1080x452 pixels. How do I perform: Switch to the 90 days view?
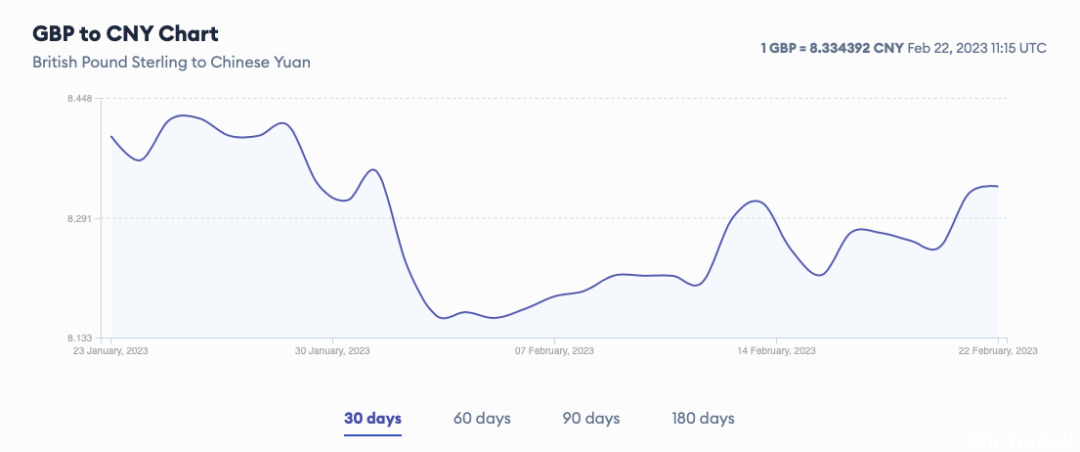[x=591, y=418]
